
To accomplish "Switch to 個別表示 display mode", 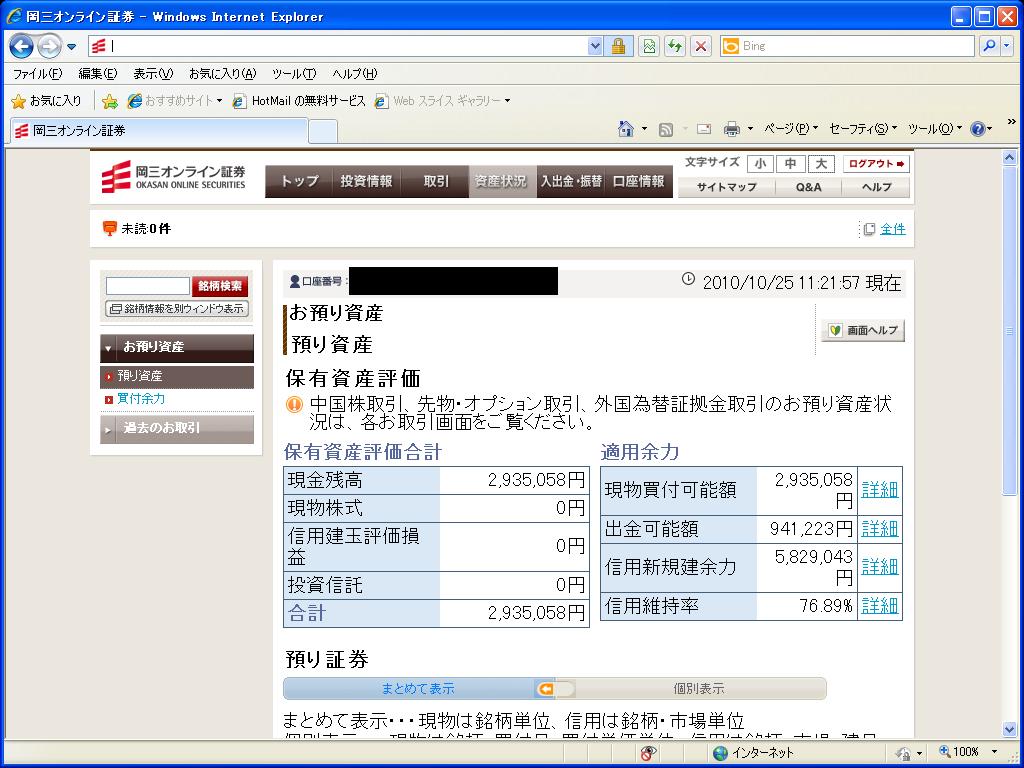I will tap(698, 689).
